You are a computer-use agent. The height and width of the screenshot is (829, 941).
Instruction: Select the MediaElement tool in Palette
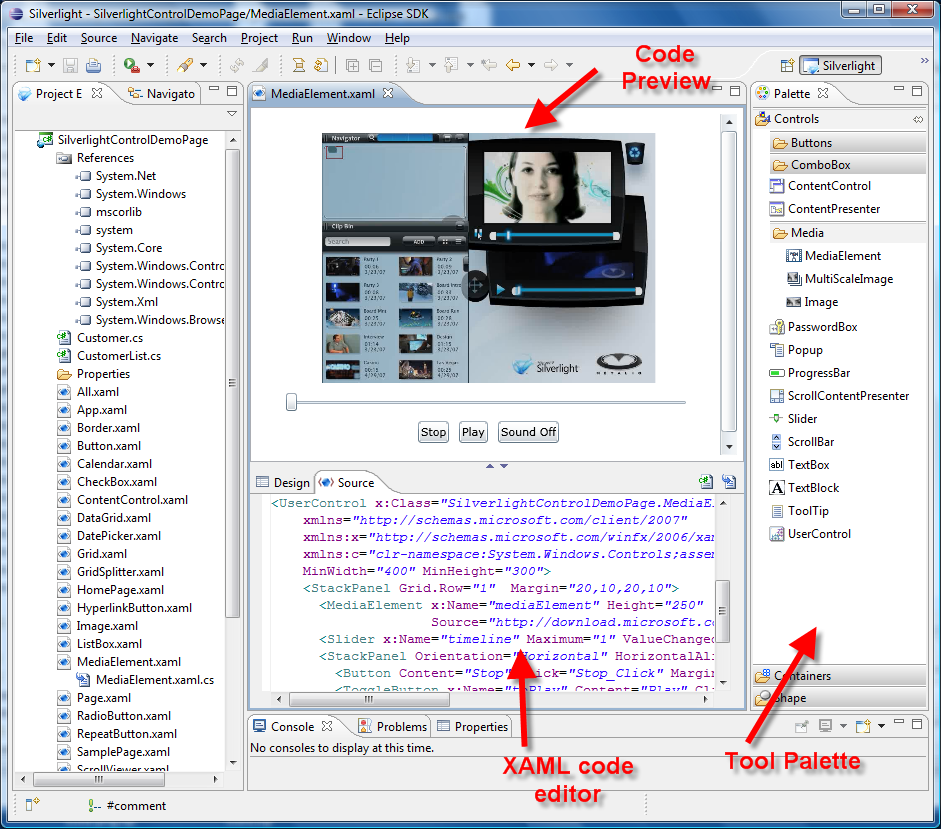pyautogui.click(x=842, y=256)
